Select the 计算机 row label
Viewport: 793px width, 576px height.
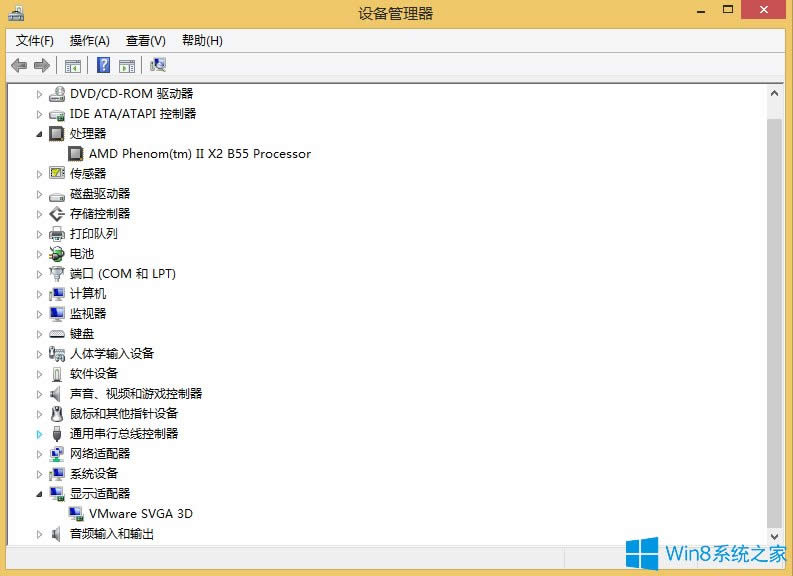(x=88, y=294)
